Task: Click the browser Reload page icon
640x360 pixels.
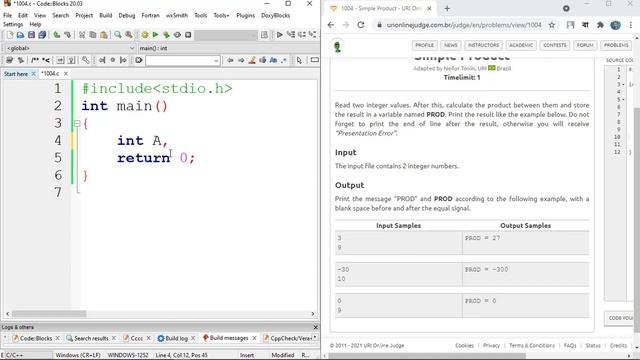Action: click(x=361, y=25)
